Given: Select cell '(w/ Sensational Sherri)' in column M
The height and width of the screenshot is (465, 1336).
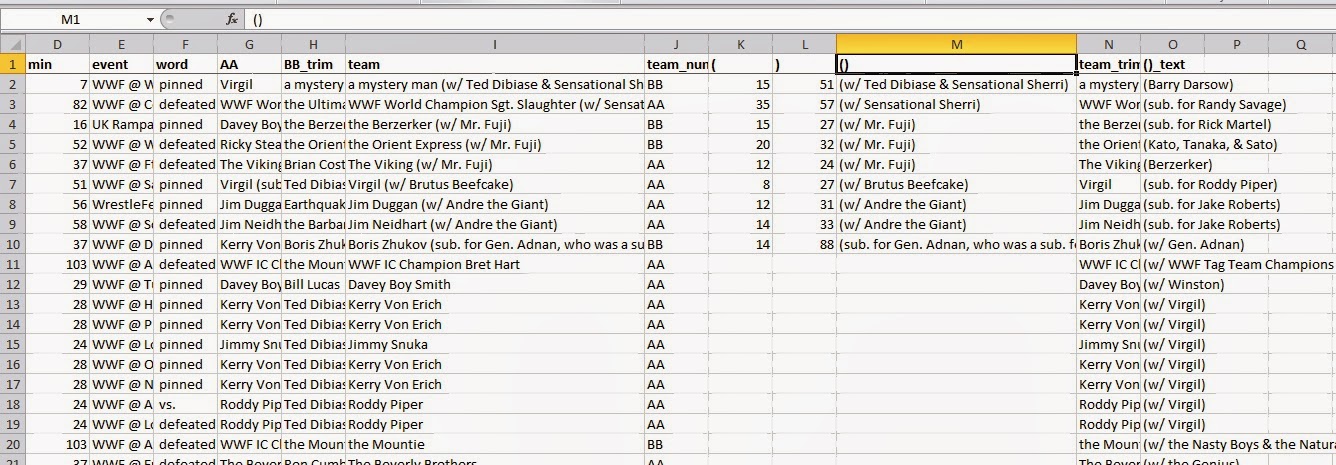Looking at the screenshot, I should click(956, 104).
